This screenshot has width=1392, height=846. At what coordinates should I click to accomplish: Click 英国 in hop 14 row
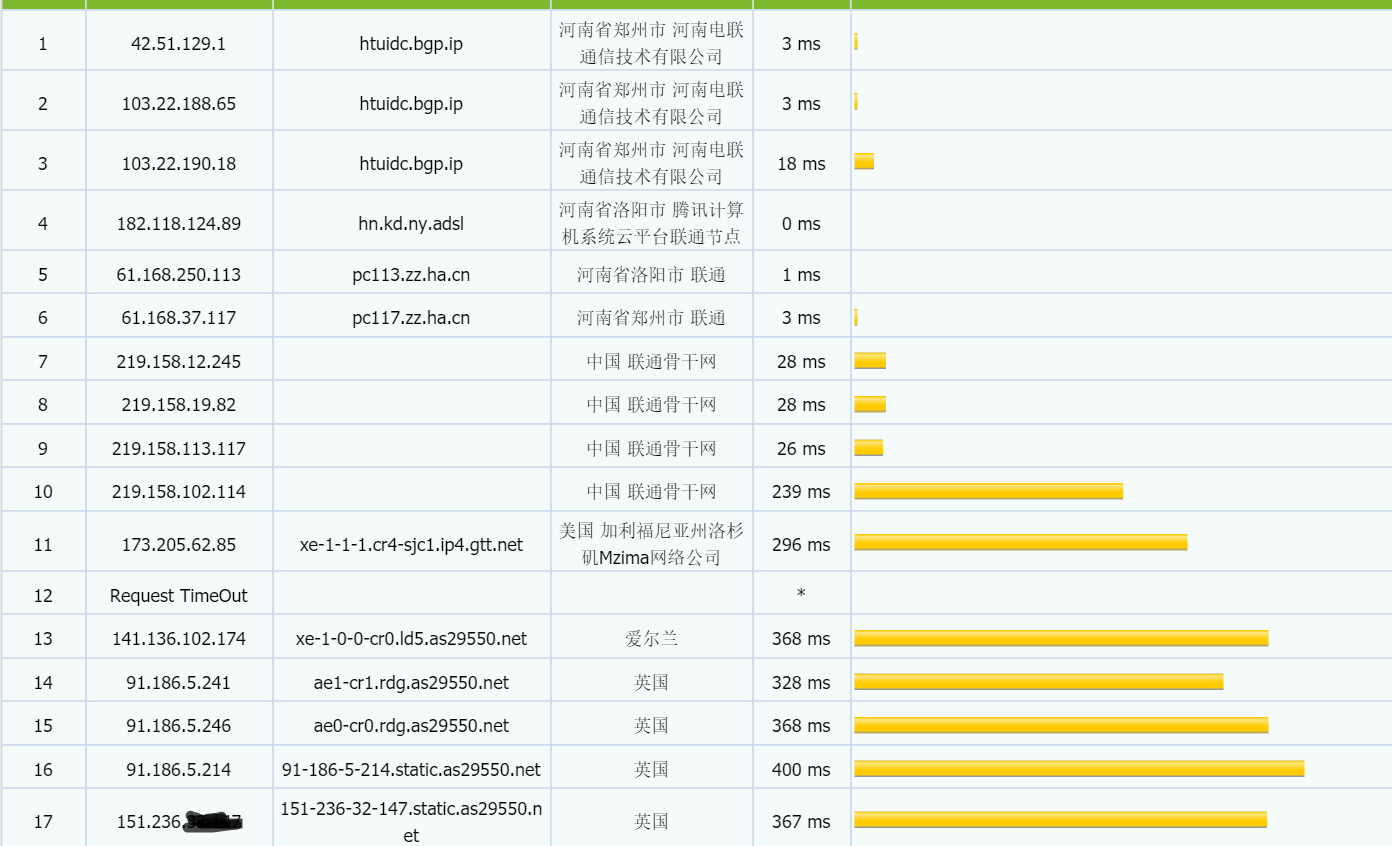[651, 683]
